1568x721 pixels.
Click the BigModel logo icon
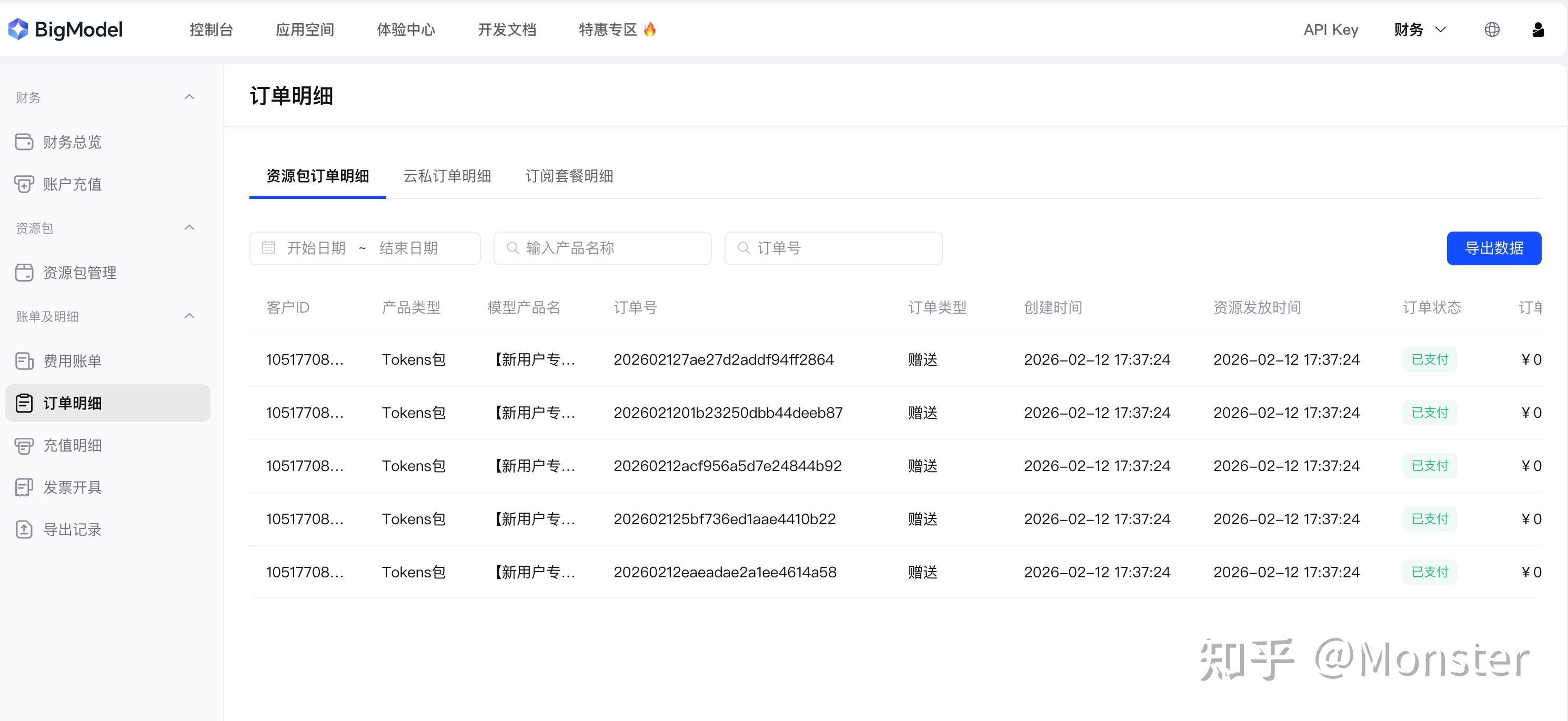point(18,29)
